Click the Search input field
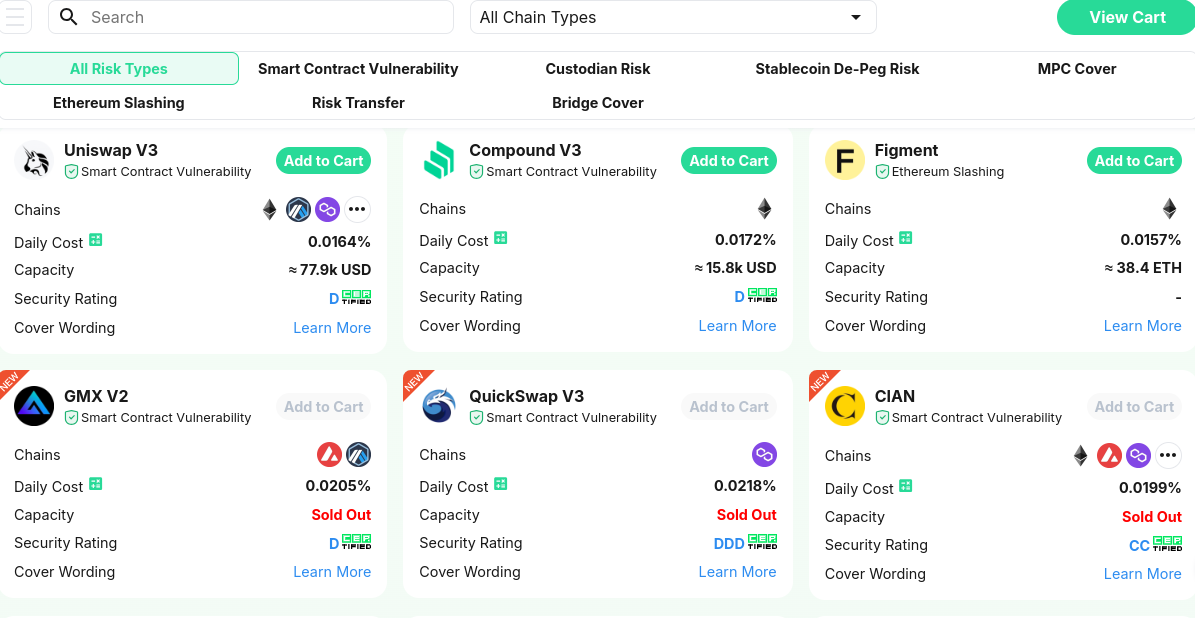 click(x=265, y=17)
